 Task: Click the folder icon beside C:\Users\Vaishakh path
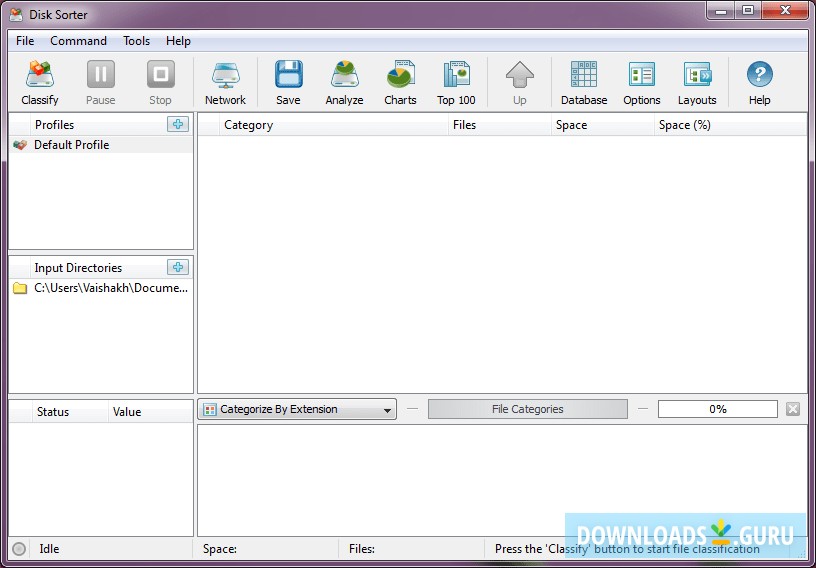tap(20, 288)
